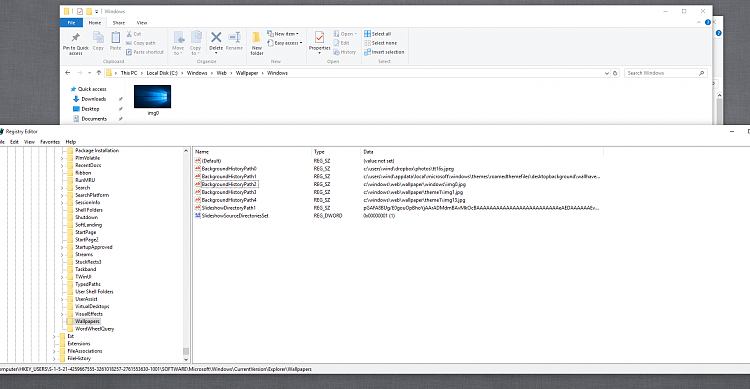The image size is (750, 389).
Task: Click Invert selection in Explorer ribbon
Action: pyautogui.click(x=384, y=52)
